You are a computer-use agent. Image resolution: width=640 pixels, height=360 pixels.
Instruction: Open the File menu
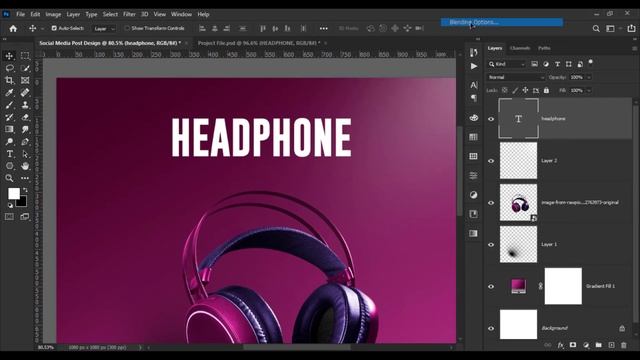click(20, 14)
